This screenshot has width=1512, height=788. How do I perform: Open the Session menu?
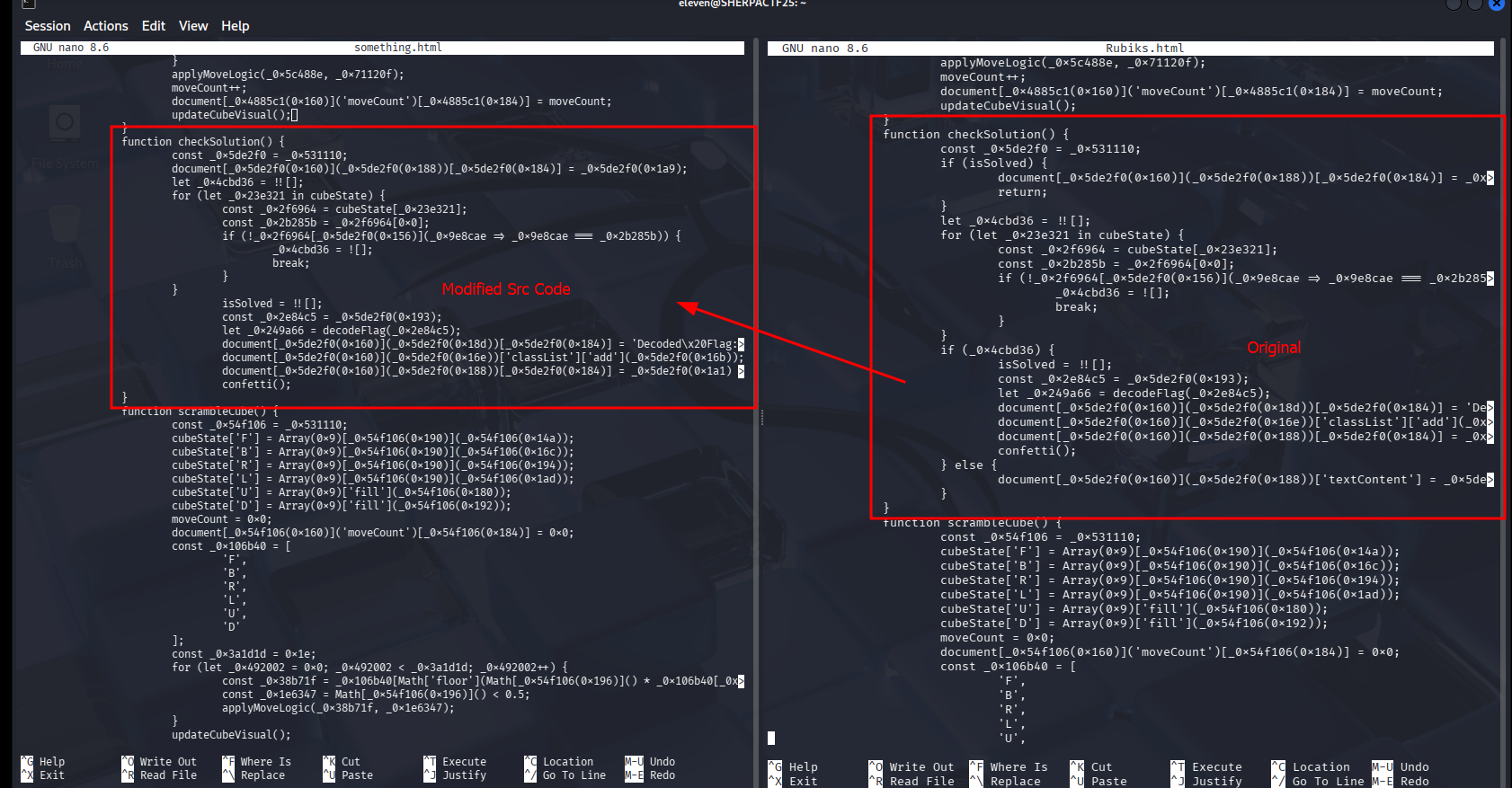point(47,26)
